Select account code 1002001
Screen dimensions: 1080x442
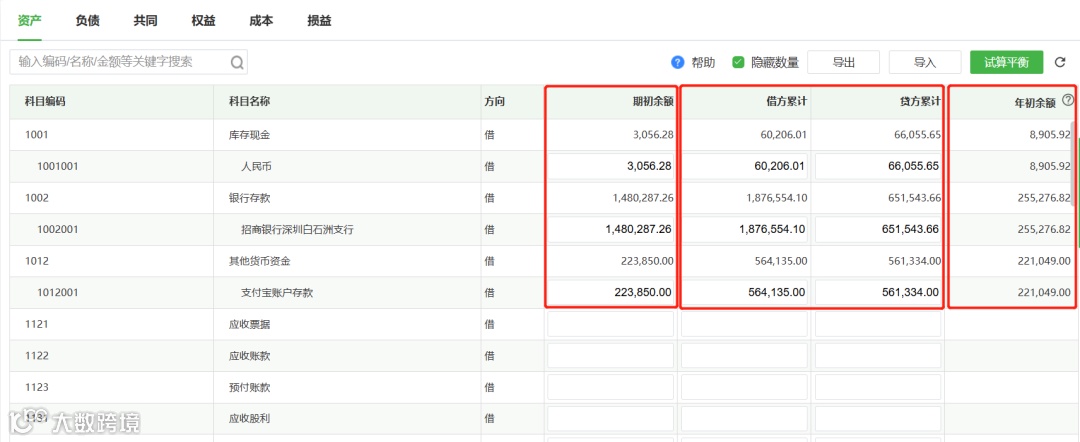pos(58,230)
